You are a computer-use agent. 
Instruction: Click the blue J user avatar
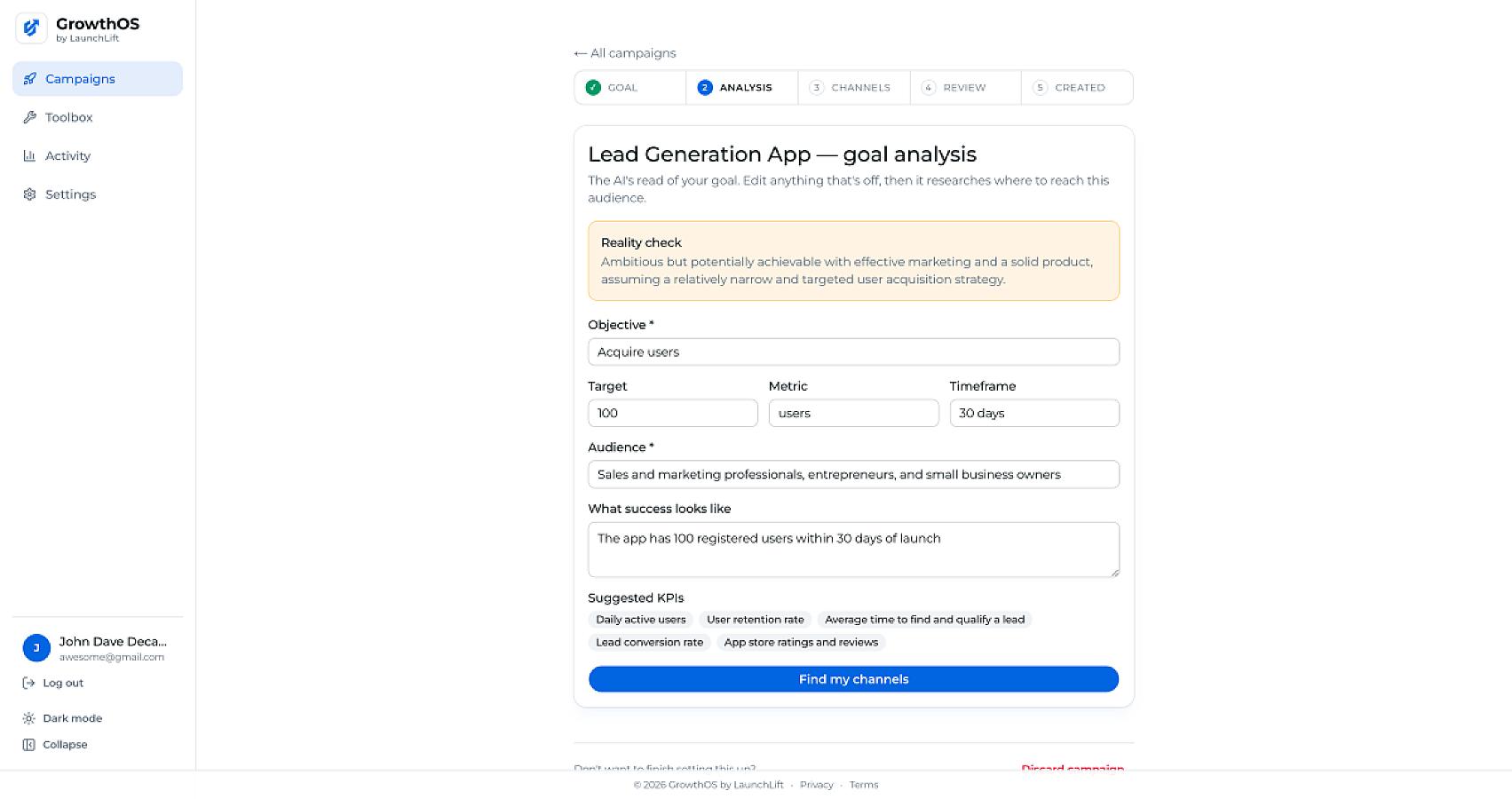36,648
